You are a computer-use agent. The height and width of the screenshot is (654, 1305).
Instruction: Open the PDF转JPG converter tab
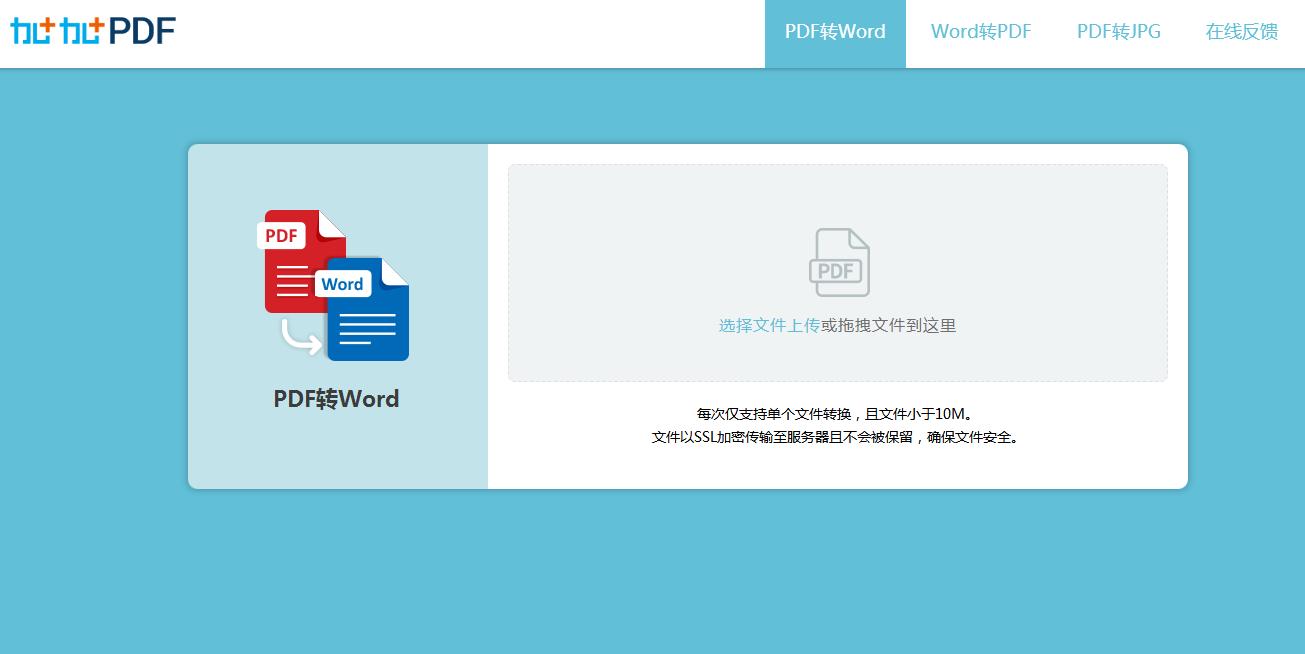(x=1117, y=31)
